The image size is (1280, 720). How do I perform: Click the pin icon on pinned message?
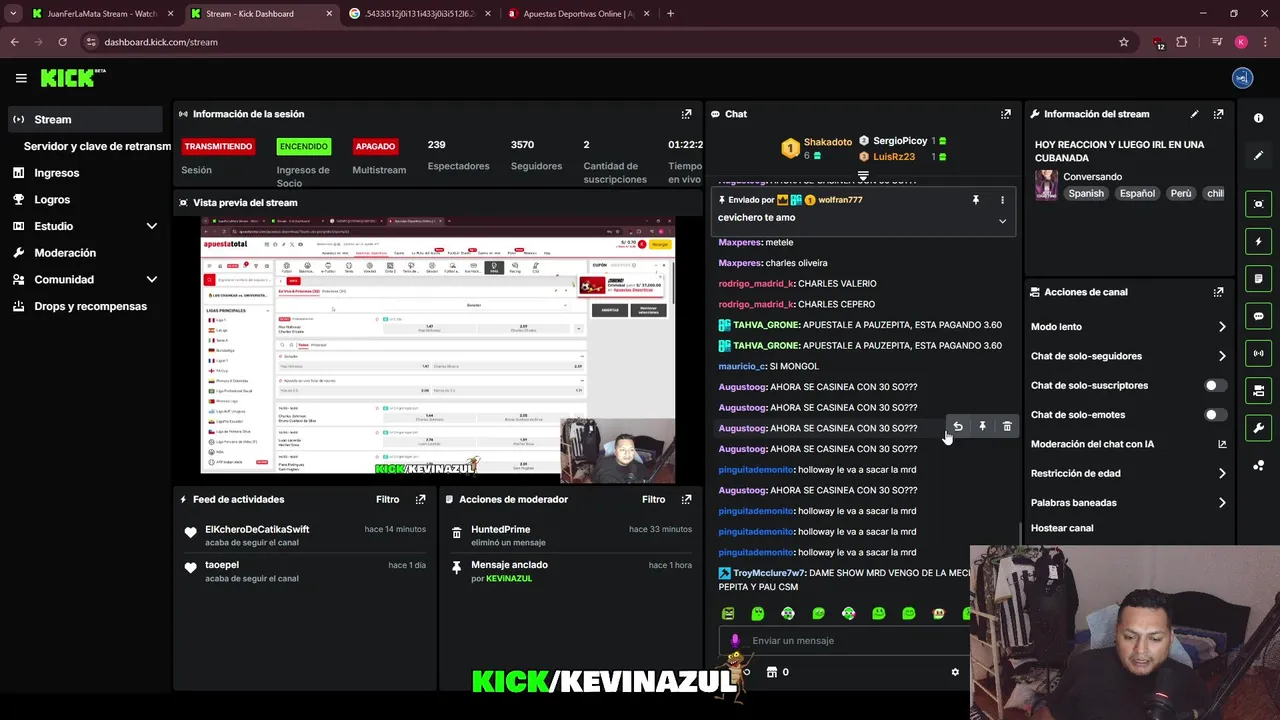[976, 200]
